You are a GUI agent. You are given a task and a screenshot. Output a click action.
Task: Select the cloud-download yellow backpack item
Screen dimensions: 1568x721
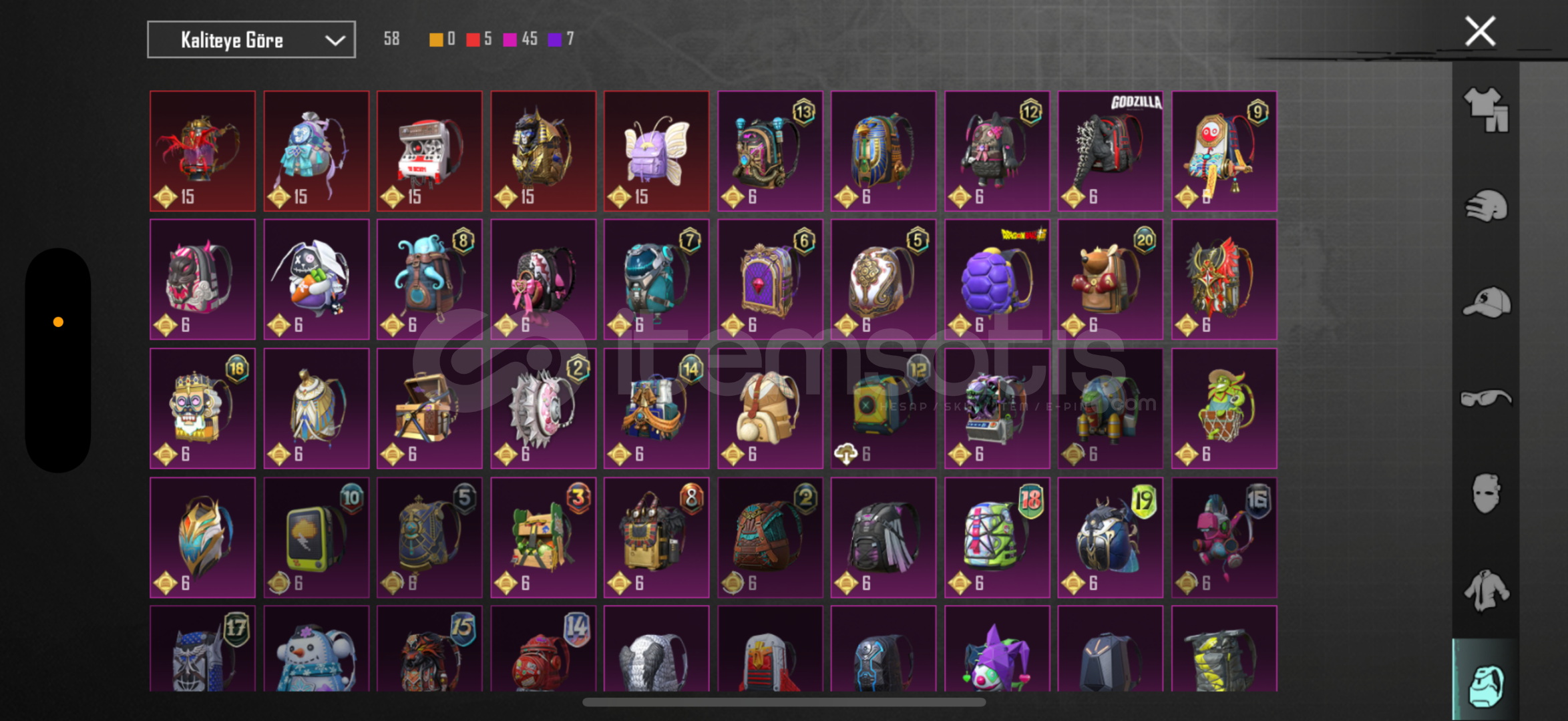884,409
